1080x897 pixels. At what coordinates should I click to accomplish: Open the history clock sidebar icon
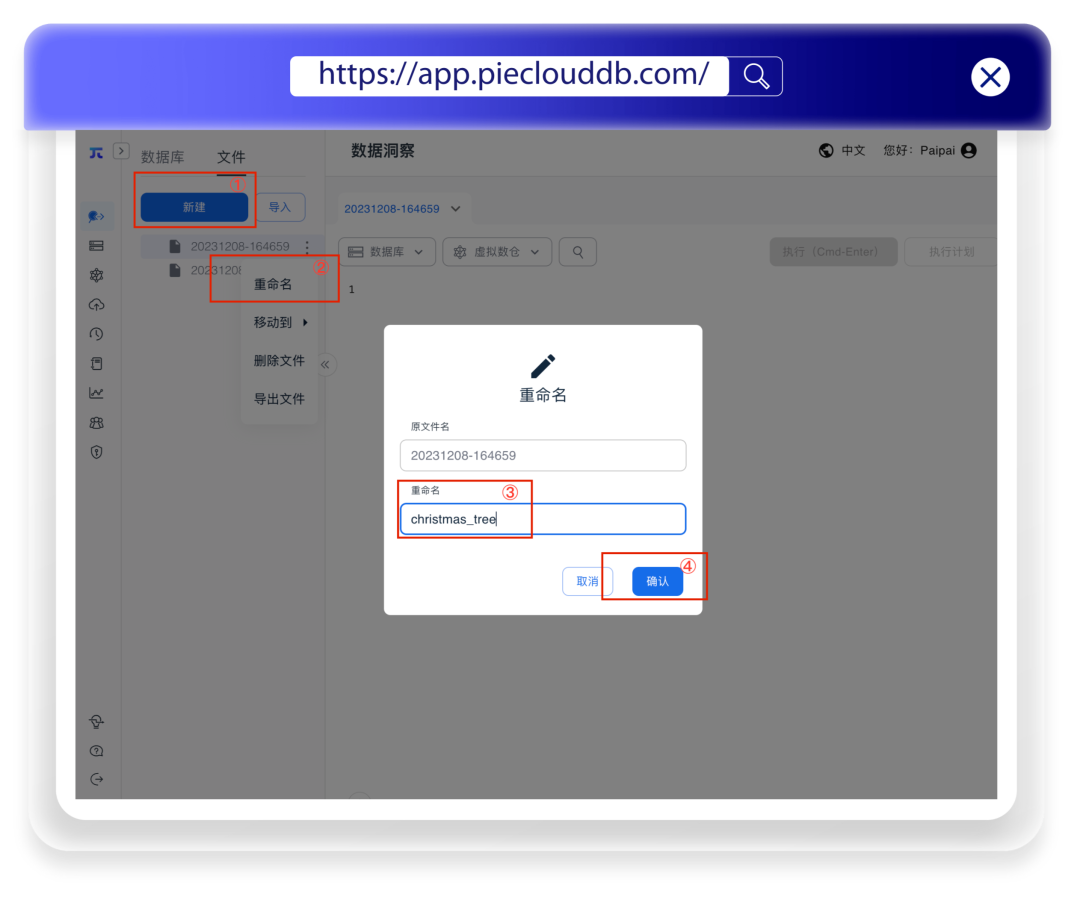coord(96,334)
